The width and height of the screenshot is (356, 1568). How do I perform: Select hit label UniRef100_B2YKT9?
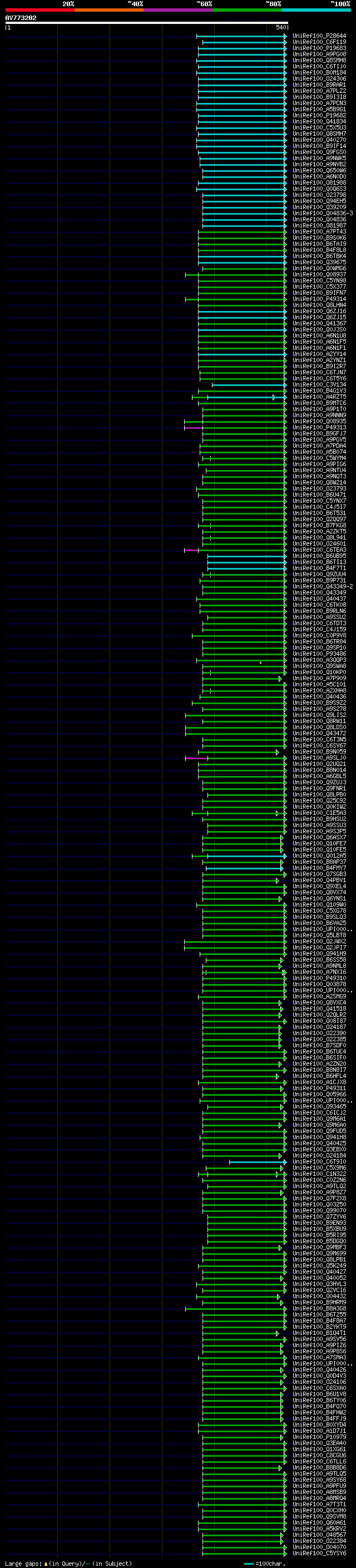coord(319,1327)
